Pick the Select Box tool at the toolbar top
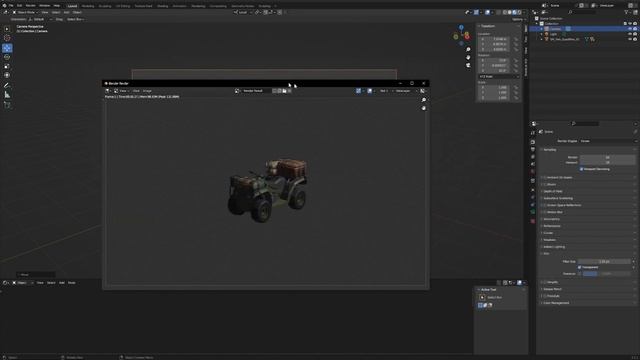640x360 pixels. [x=7, y=29]
